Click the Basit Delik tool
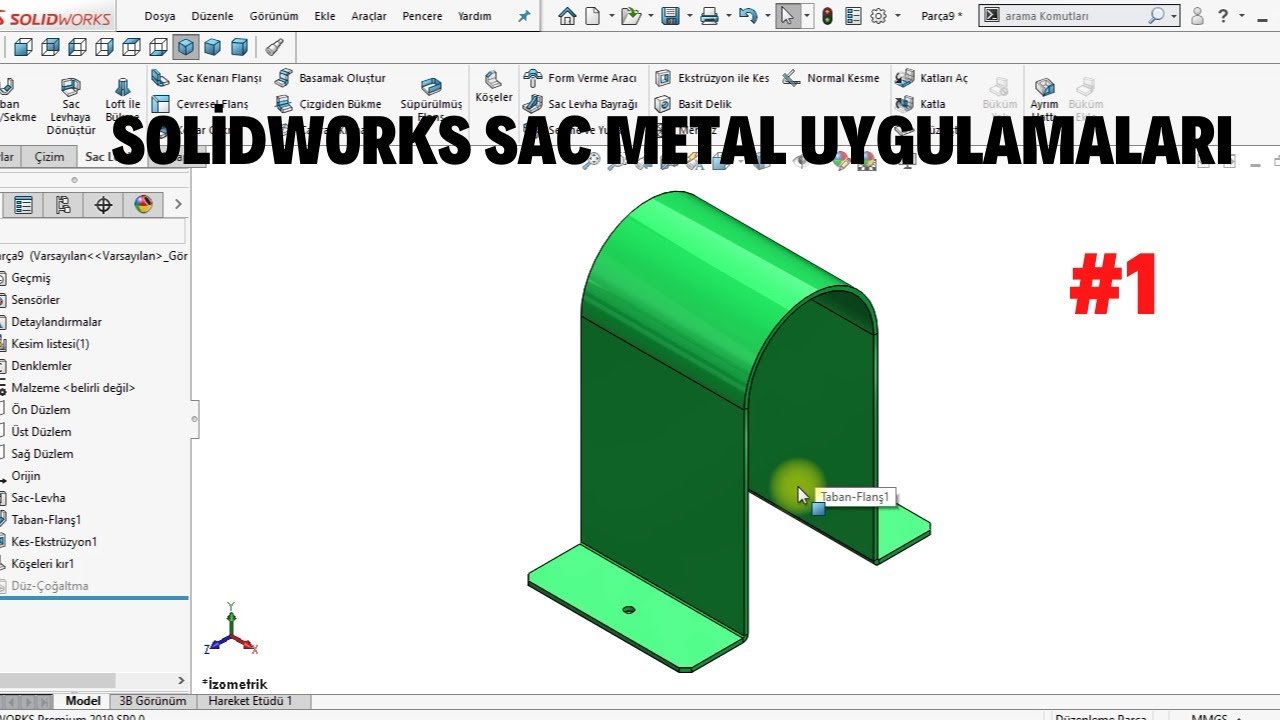The width and height of the screenshot is (1280, 720). tap(693, 104)
